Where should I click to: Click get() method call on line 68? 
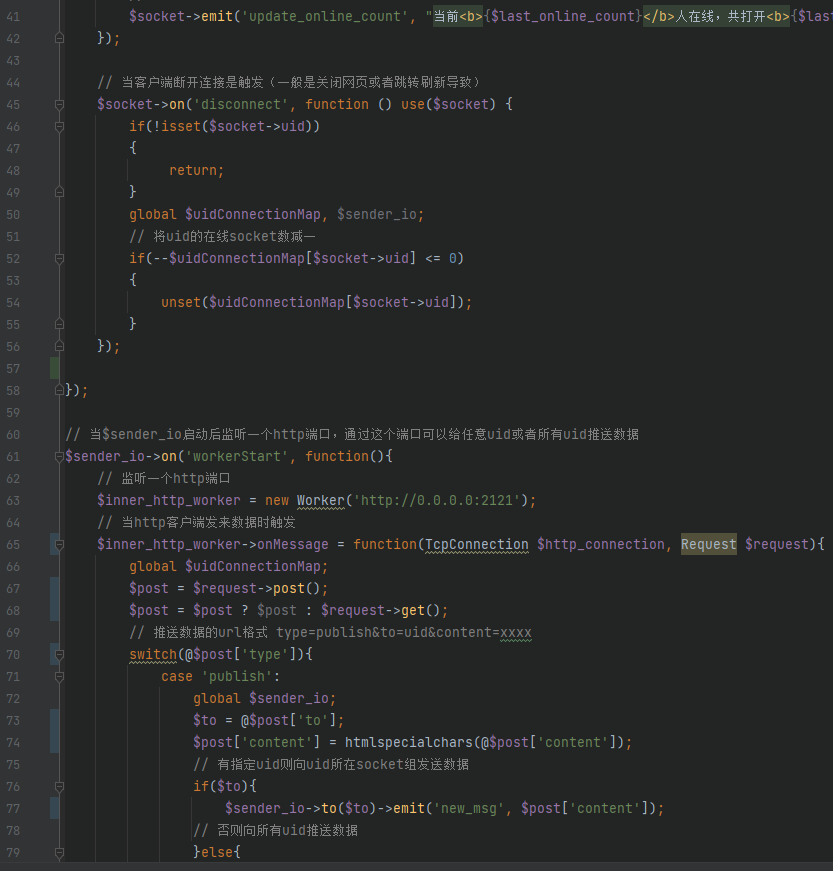[x=420, y=610]
